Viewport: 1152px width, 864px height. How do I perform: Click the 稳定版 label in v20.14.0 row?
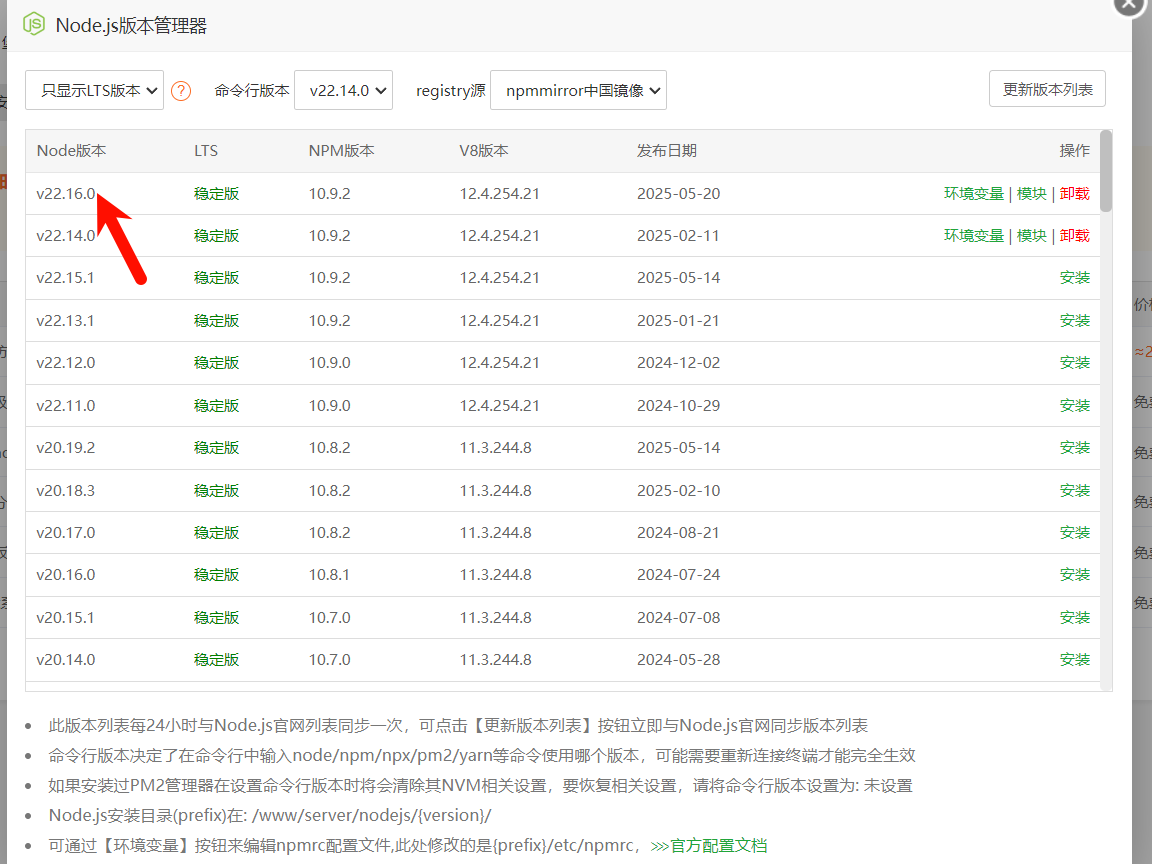coord(216,659)
